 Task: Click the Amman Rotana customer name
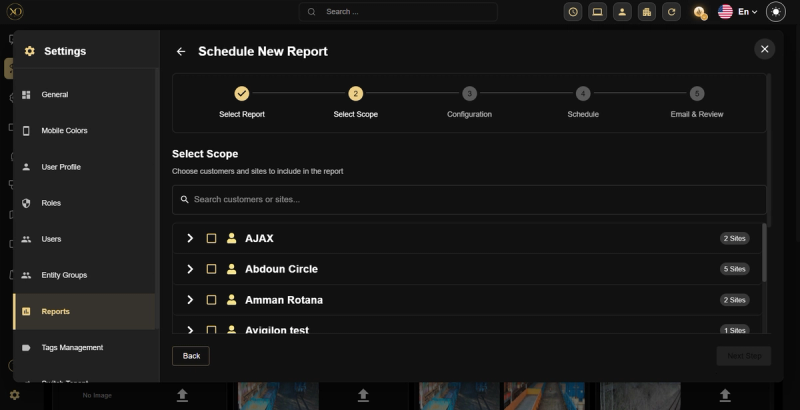tap(284, 300)
